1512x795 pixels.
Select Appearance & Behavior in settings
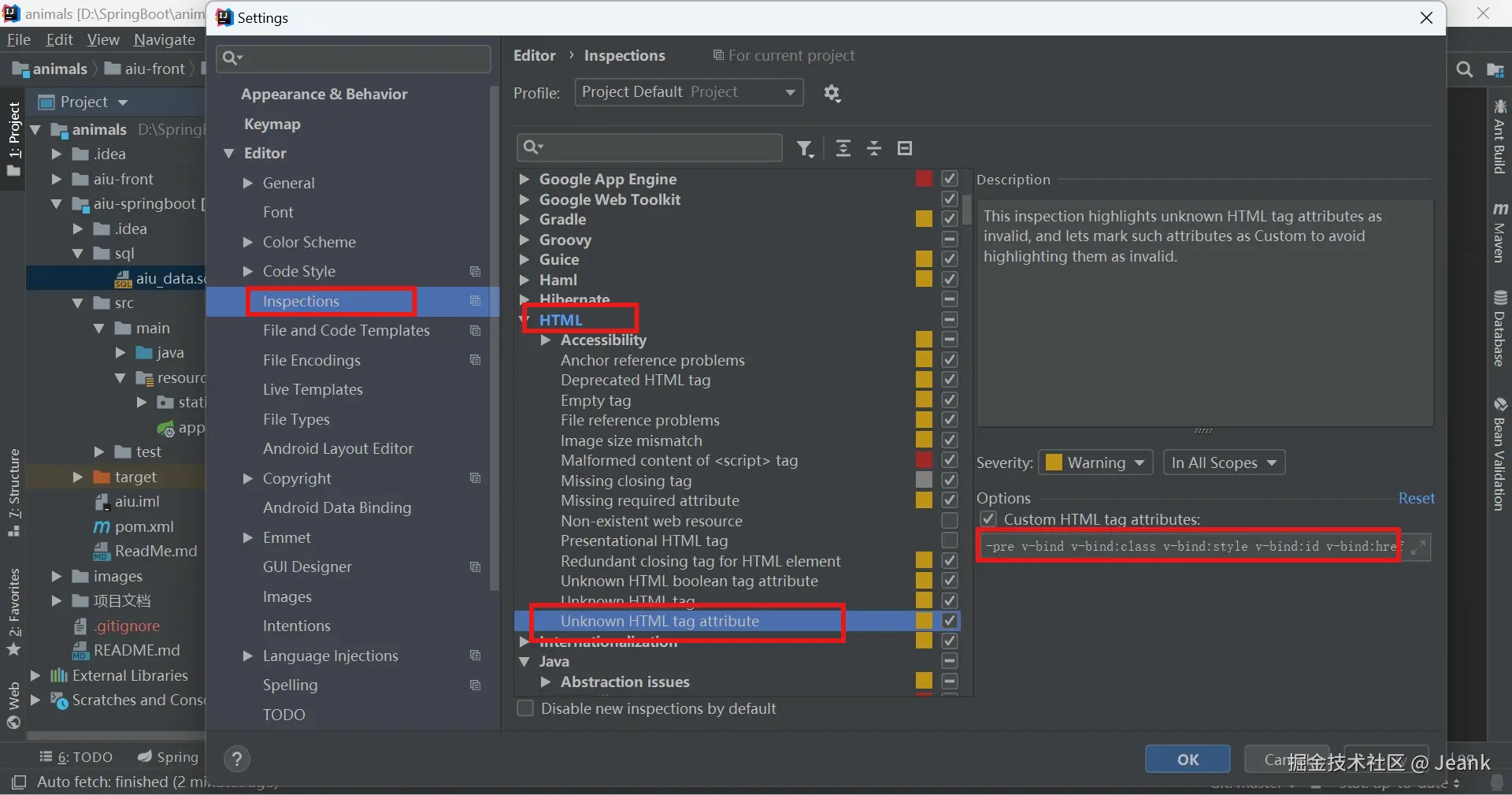click(x=324, y=94)
